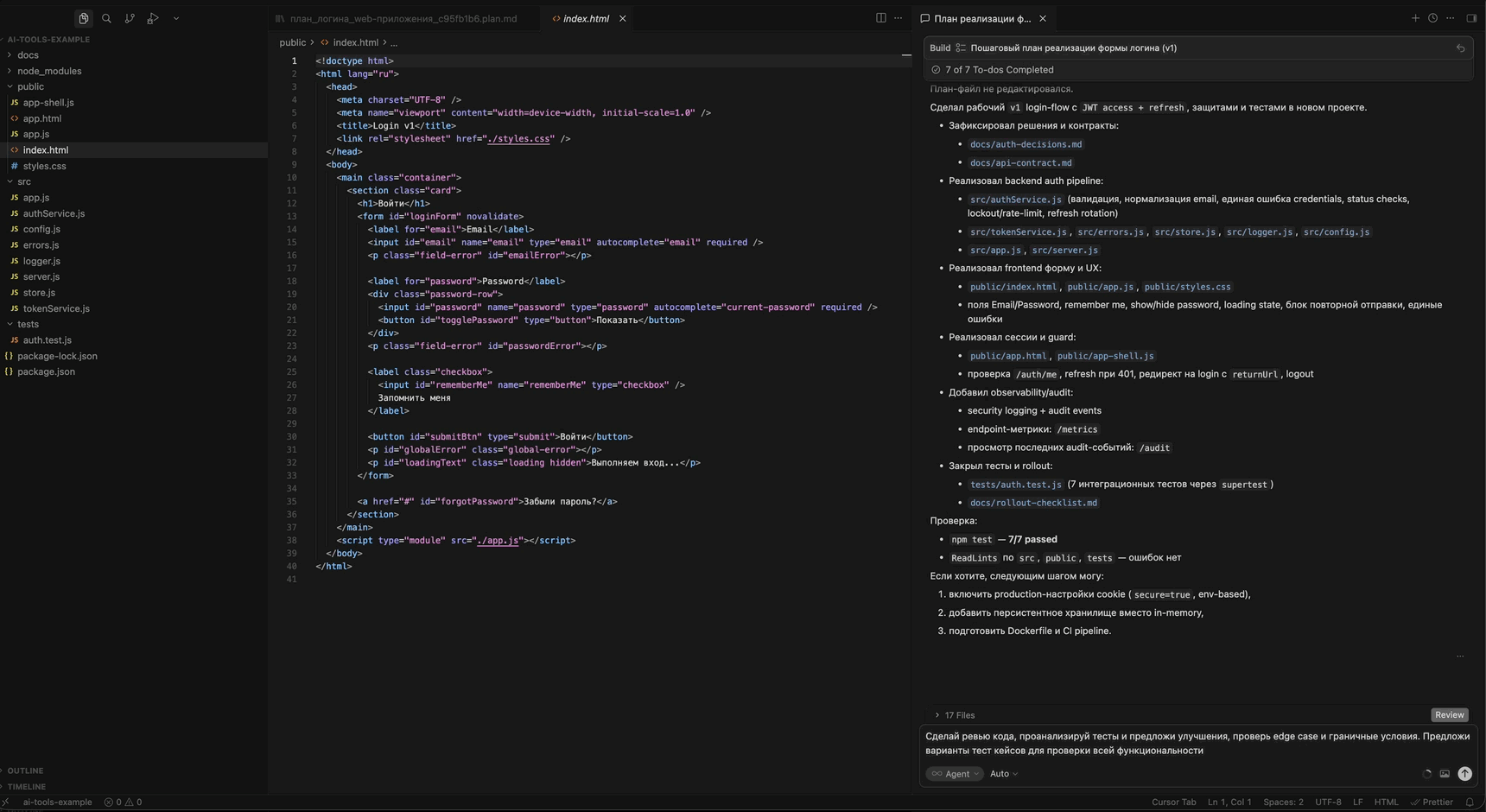Click Prettier in the status bar
The height and width of the screenshot is (812, 1486).
(x=1432, y=802)
